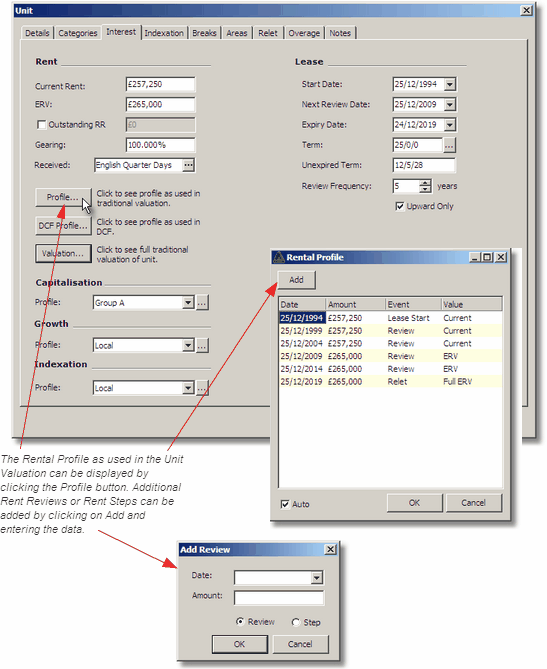Viewport: 547px width, 669px height.
Task: Click OK in Rental Profile window
Action: point(415,503)
